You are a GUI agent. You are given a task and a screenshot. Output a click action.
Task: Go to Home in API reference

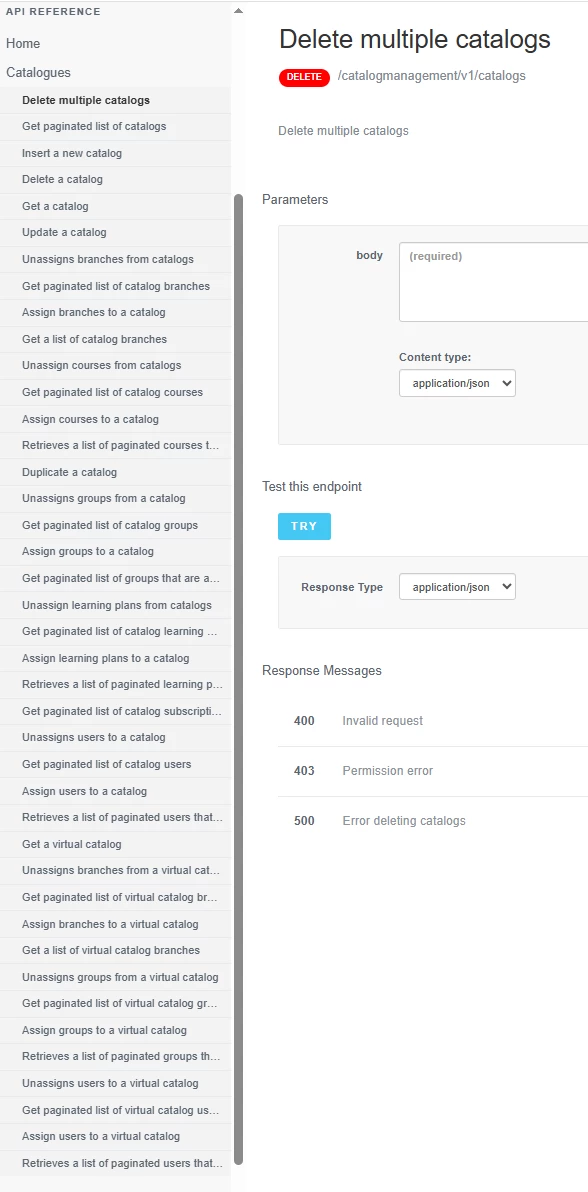[x=23, y=44]
